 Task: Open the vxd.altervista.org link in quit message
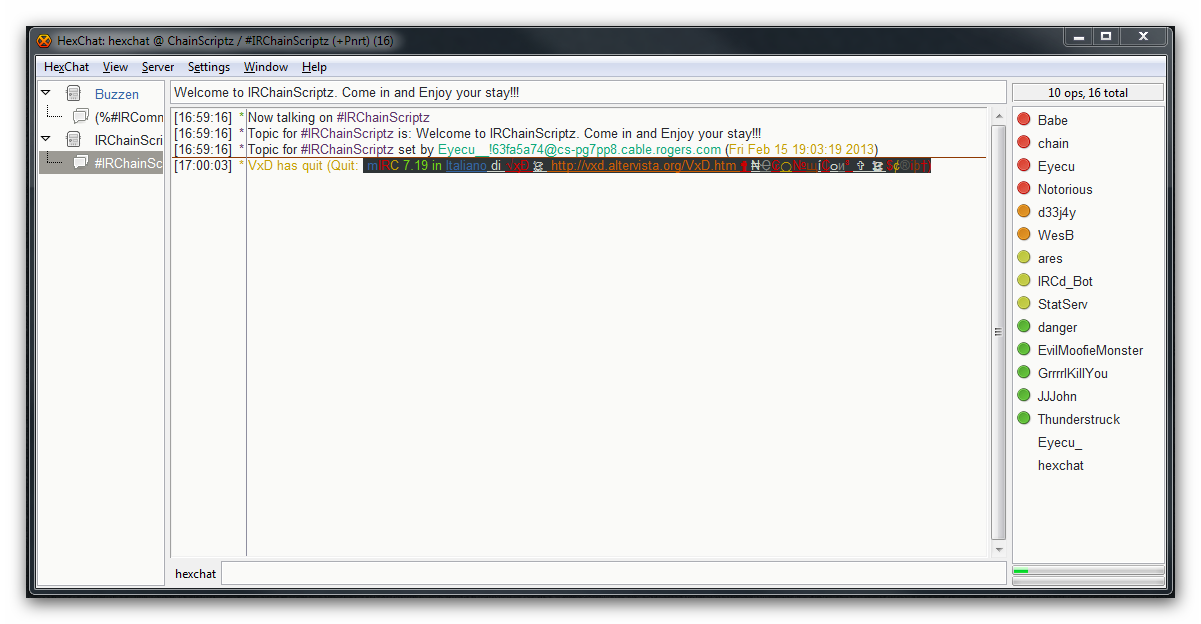[644, 166]
